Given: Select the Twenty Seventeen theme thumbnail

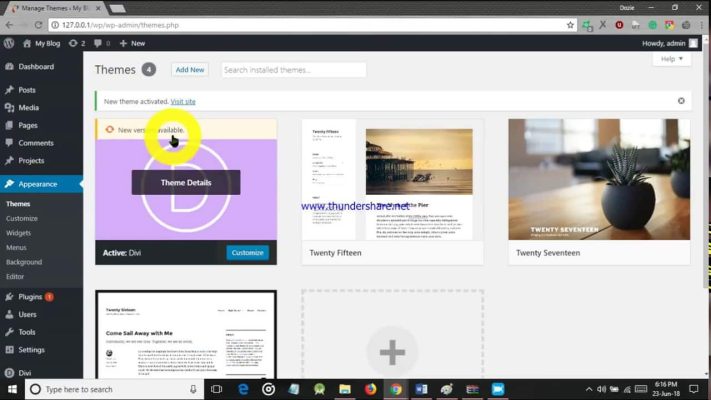Looking at the screenshot, I should click(x=599, y=180).
